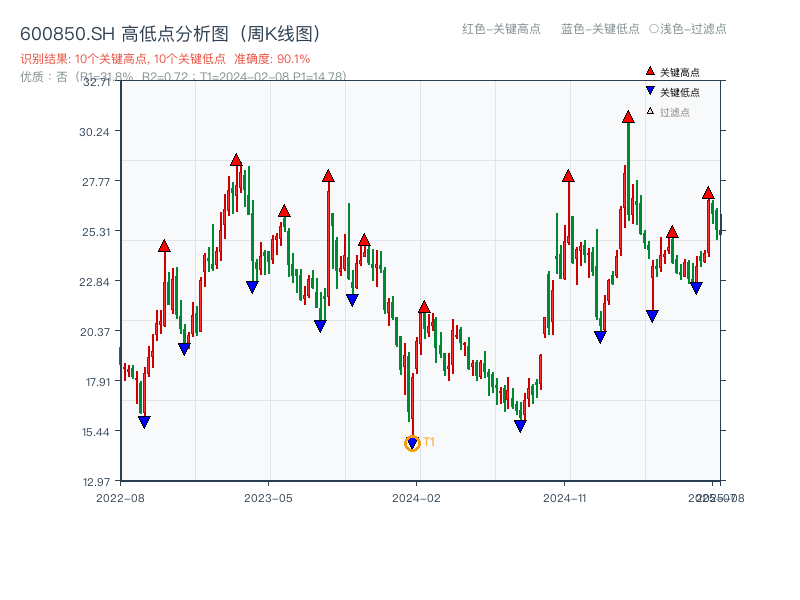Click the circled T1 marker at the chart bottom
The height and width of the screenshot is (600, 800).
tap(412, 442)
